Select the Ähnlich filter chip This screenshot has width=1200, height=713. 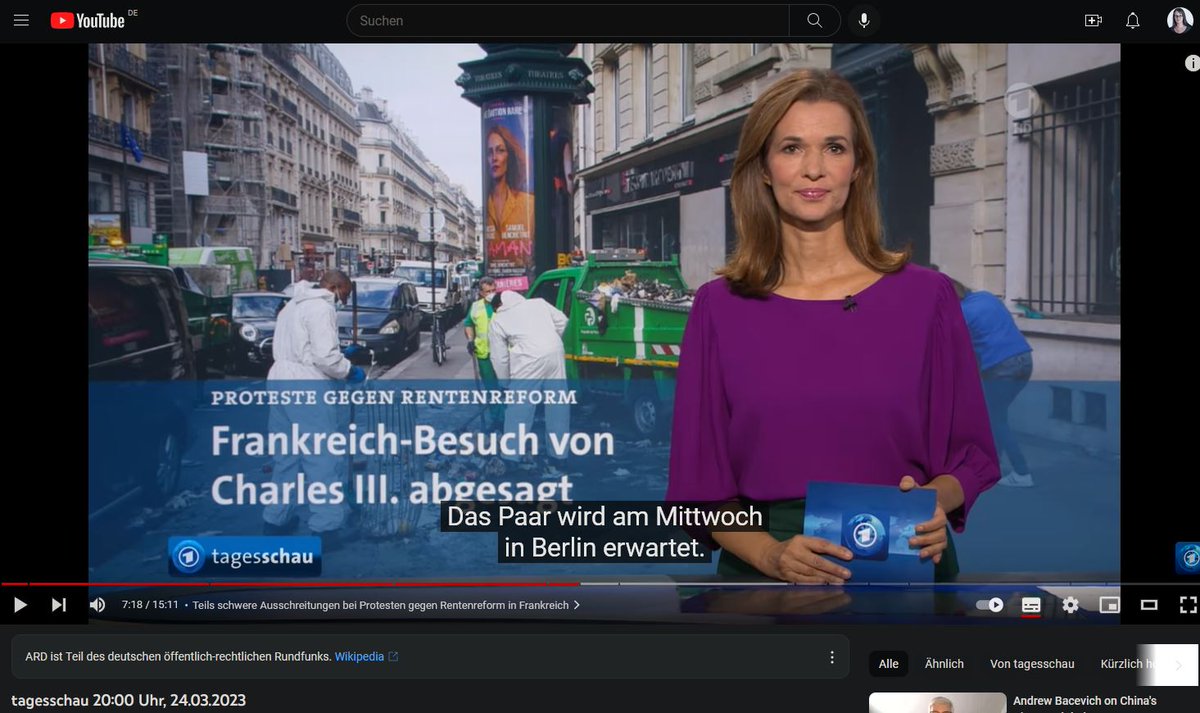click(x=944, y=664)
